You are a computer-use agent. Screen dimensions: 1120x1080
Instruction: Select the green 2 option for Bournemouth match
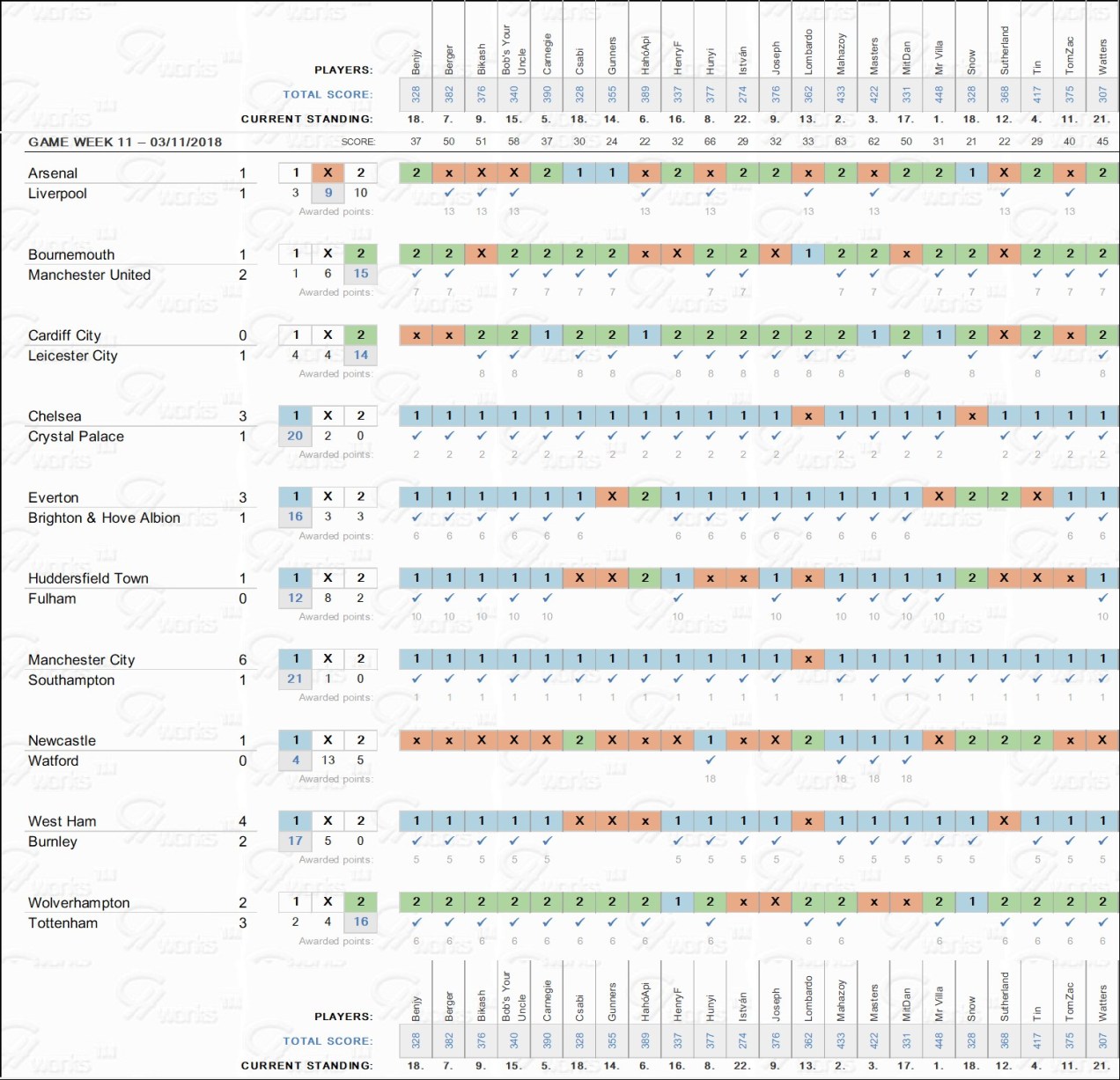pos(360,253)
